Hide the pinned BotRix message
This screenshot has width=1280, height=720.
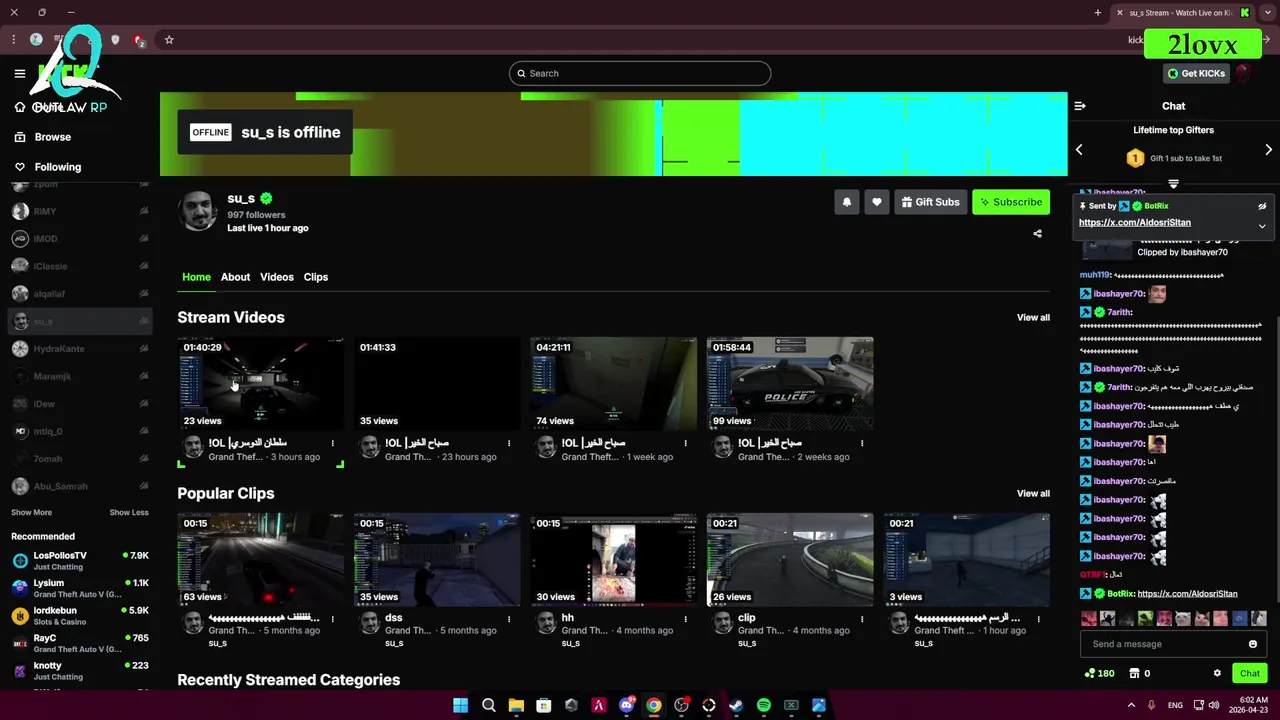(x=1262, y=206)
